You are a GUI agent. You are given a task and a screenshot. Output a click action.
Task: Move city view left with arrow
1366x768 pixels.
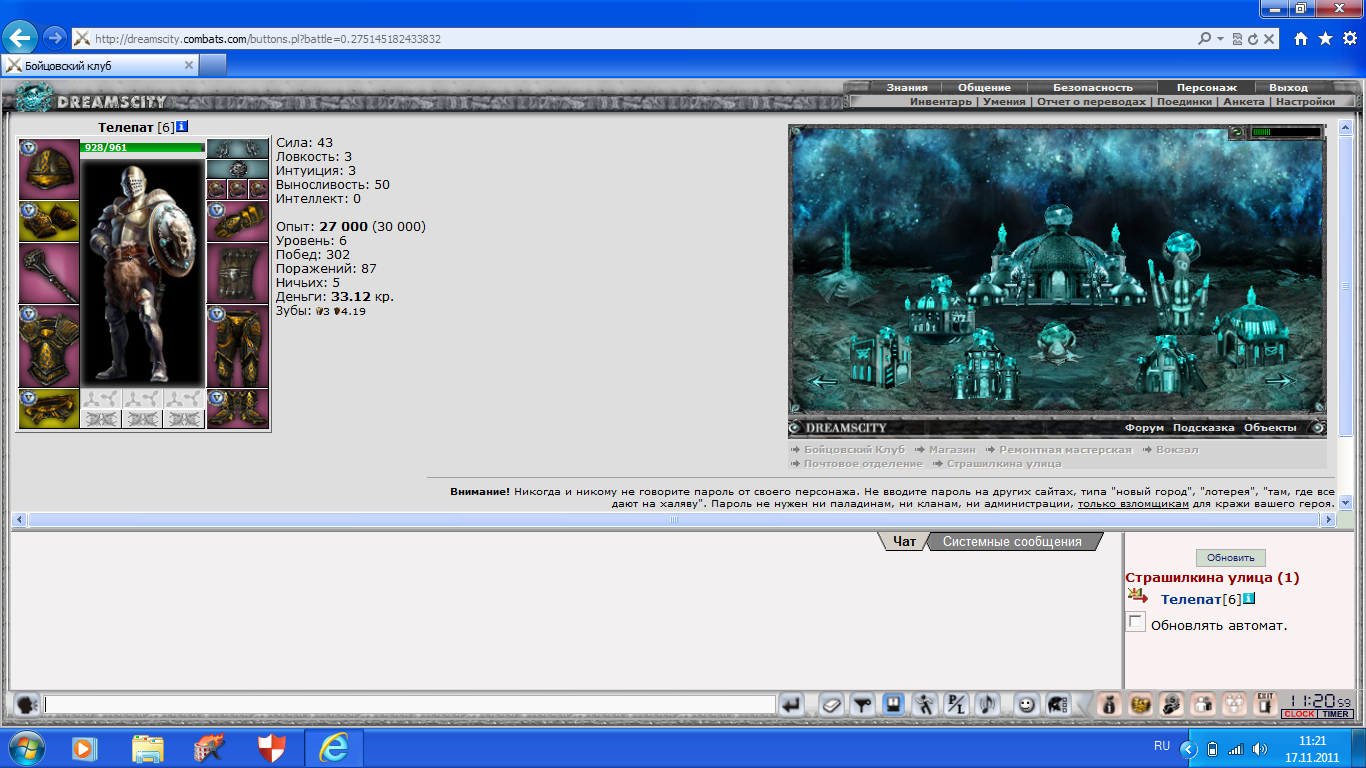click(823, 381)
